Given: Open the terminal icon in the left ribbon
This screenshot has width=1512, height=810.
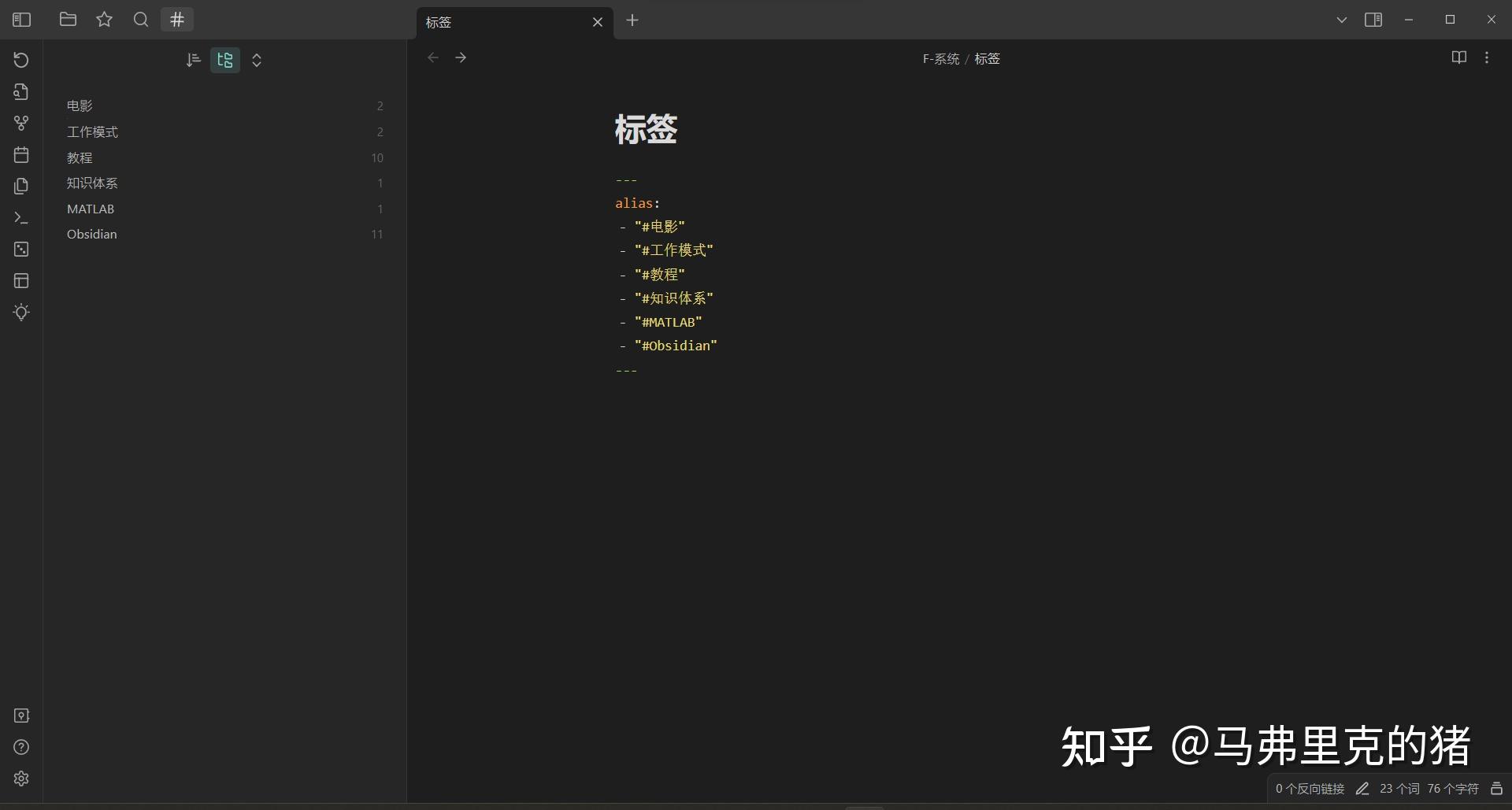Looking at the screenshot, I should coord(21,218).
